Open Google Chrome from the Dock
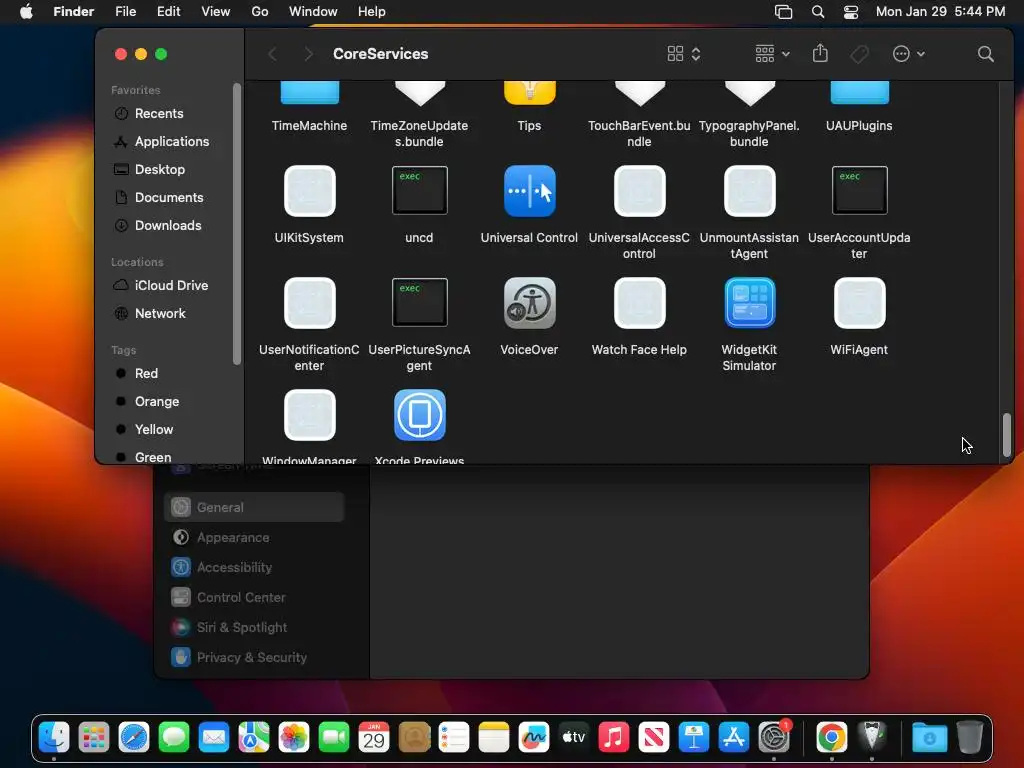The image size is (1024, 768). click(831, 737)
